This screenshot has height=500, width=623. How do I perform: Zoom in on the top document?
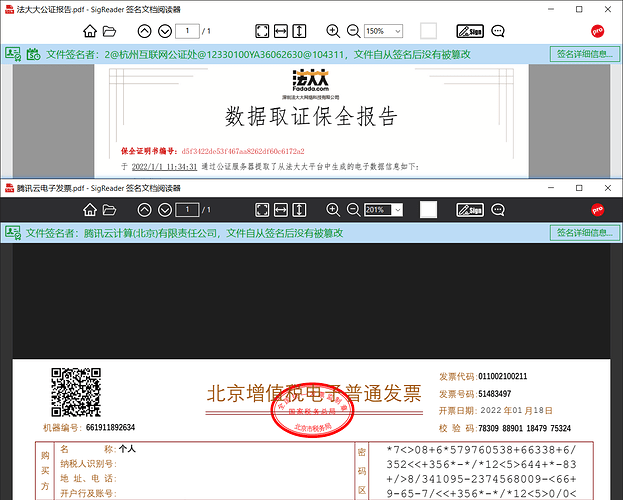pos(333,31)
